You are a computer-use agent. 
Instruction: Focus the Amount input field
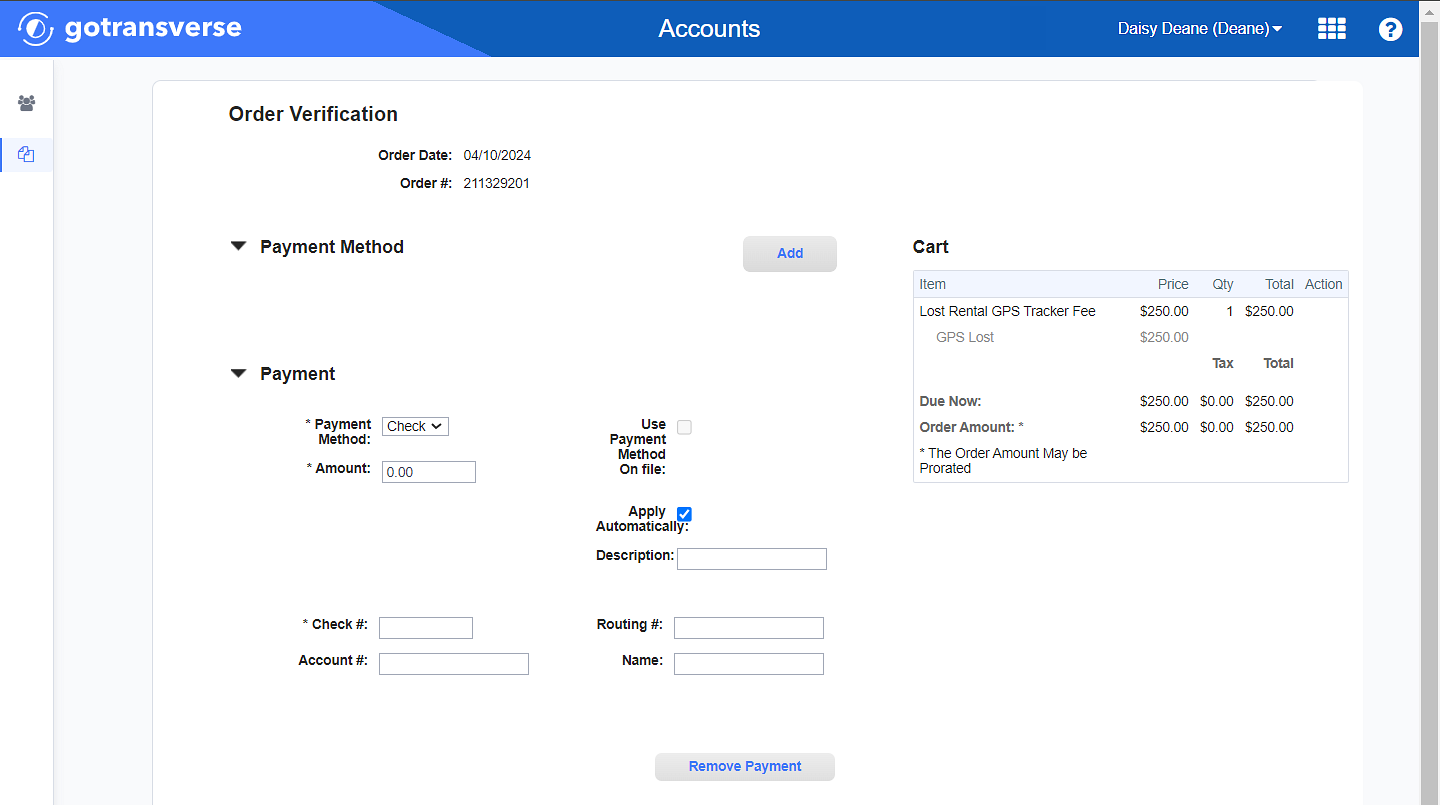[429, 472]
